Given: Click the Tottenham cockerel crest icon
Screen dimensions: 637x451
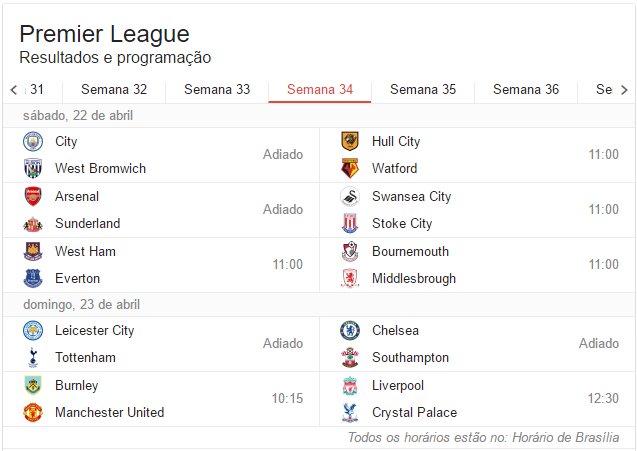Looking at the screenshot, I should tap(33, 357).
